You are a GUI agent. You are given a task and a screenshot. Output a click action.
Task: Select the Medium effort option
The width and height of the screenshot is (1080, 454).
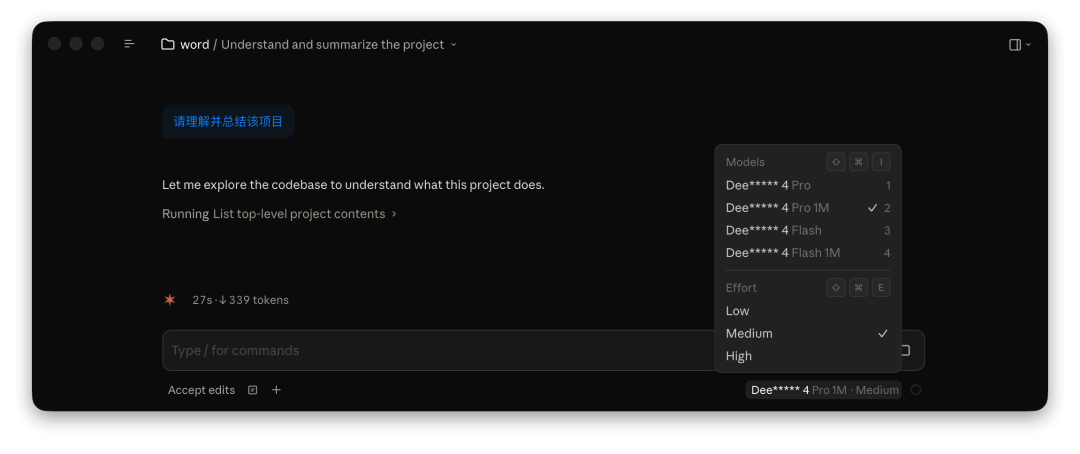point(749,333)
